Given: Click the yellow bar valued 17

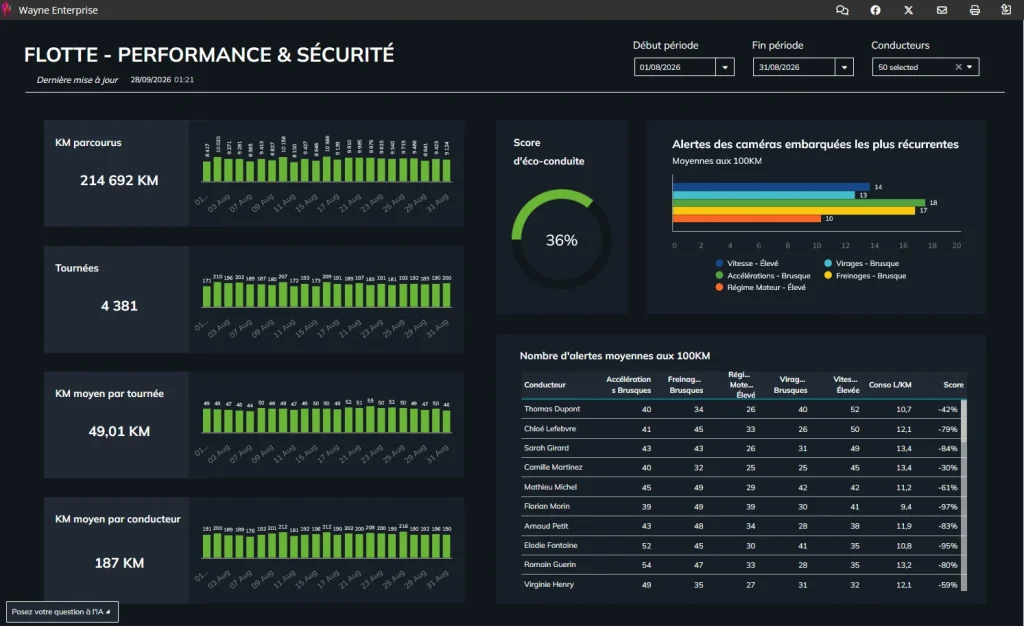Looking at the screenshot, I should pos(793,211).
